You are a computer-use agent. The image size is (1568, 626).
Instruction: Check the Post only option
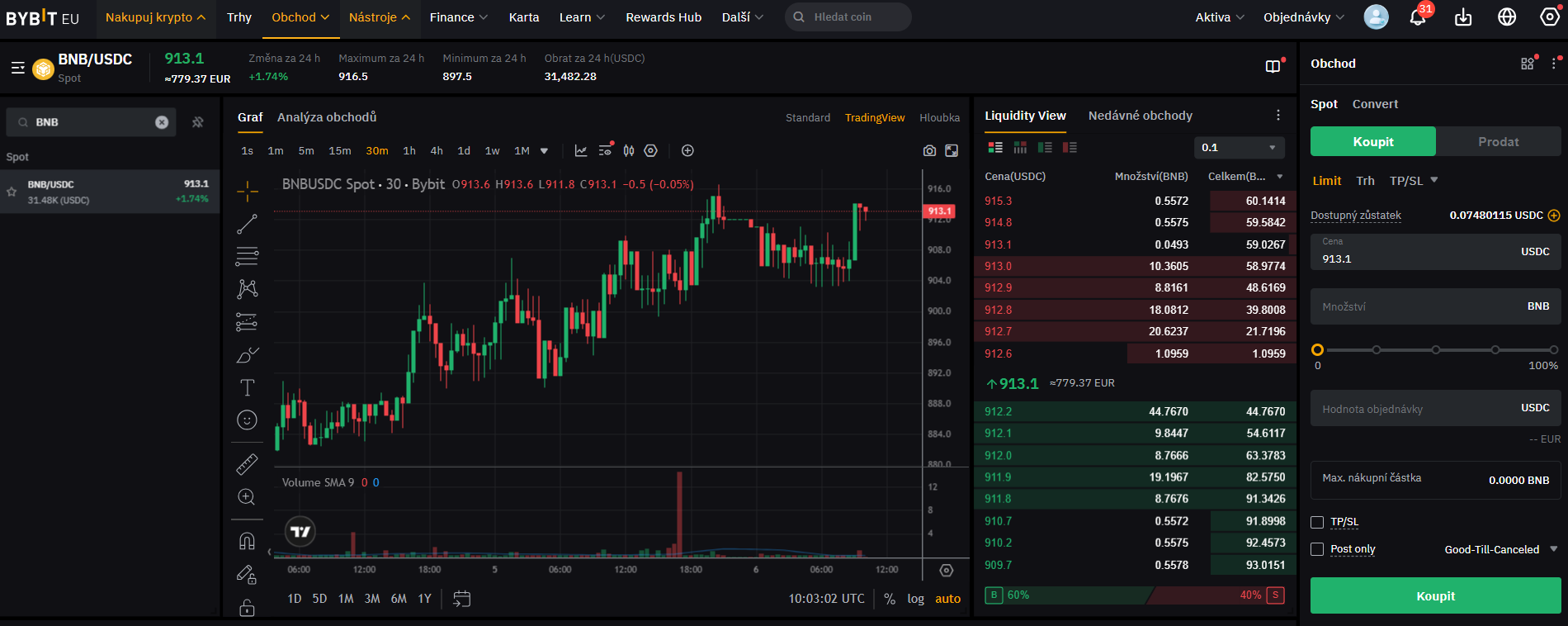click(1317, 549)
